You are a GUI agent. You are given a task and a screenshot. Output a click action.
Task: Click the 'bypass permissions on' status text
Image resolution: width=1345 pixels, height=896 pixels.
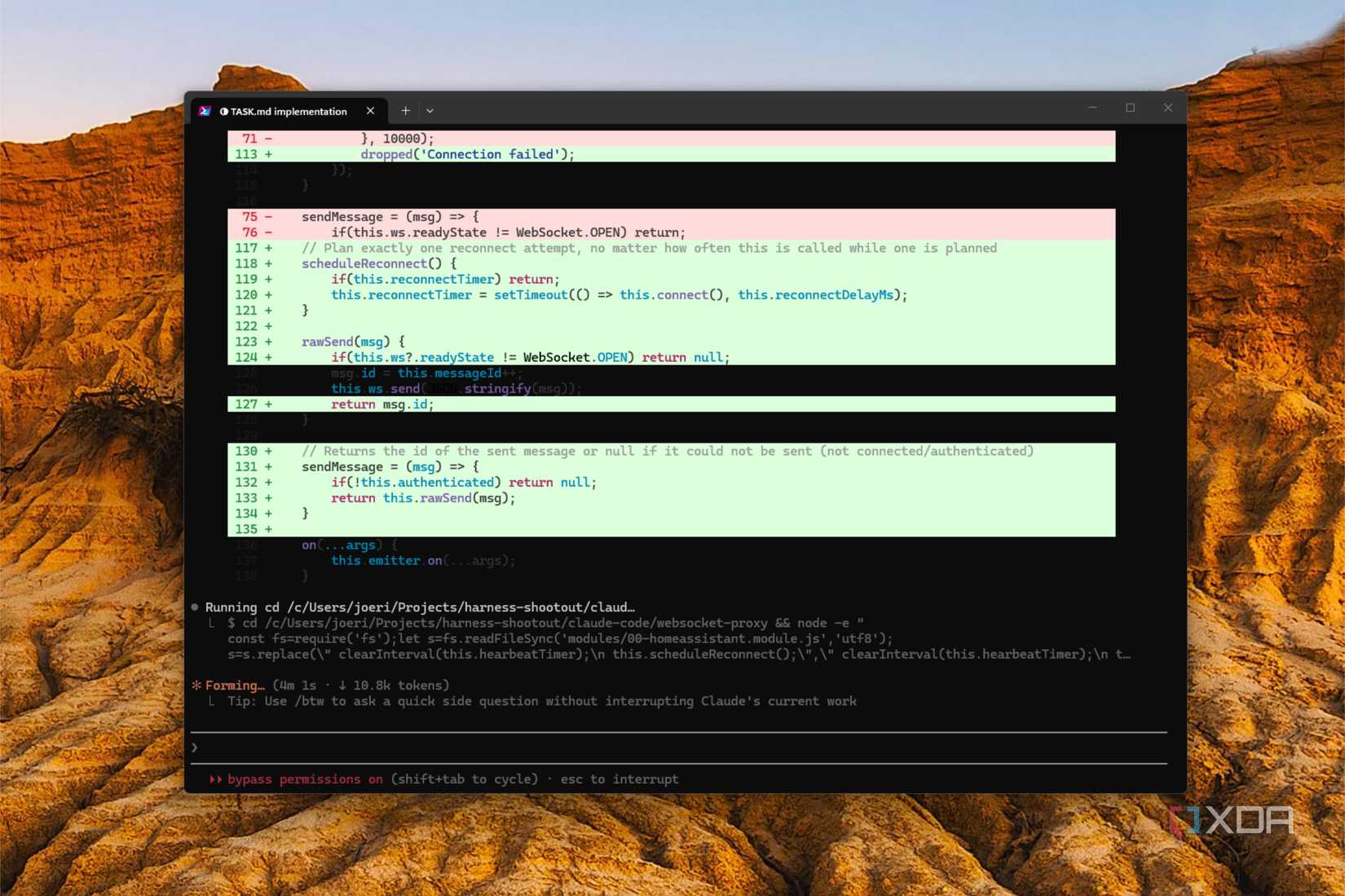pos(305,779)
